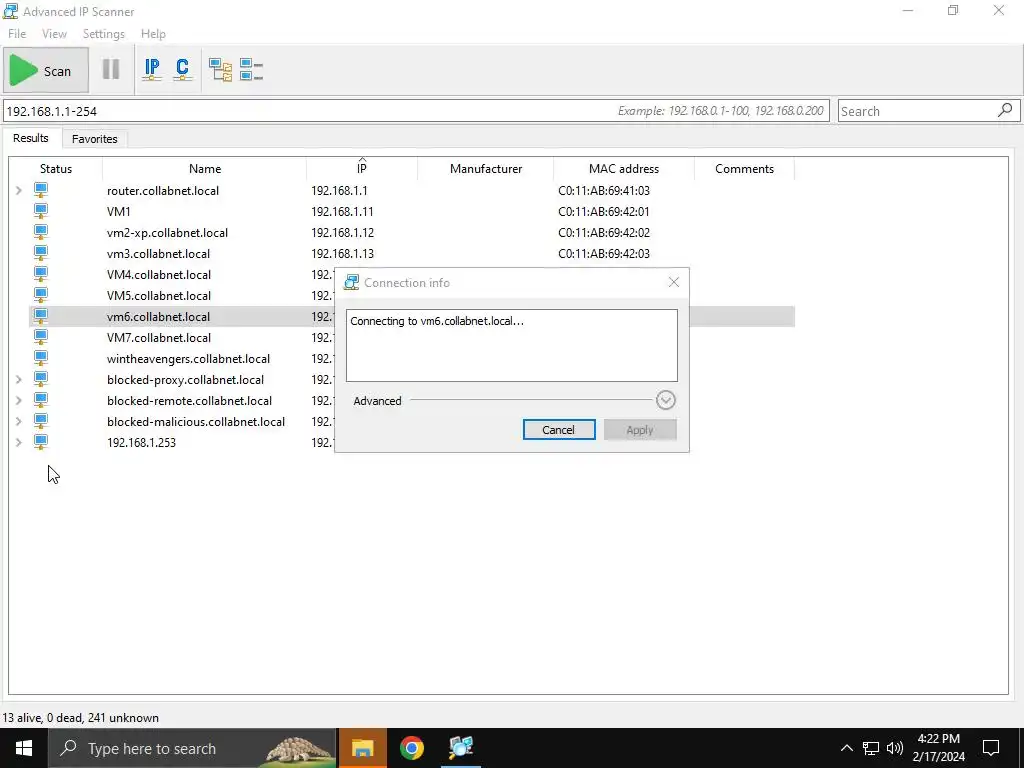Open Google Chrome from the taskbar

[x=411, y=748]
